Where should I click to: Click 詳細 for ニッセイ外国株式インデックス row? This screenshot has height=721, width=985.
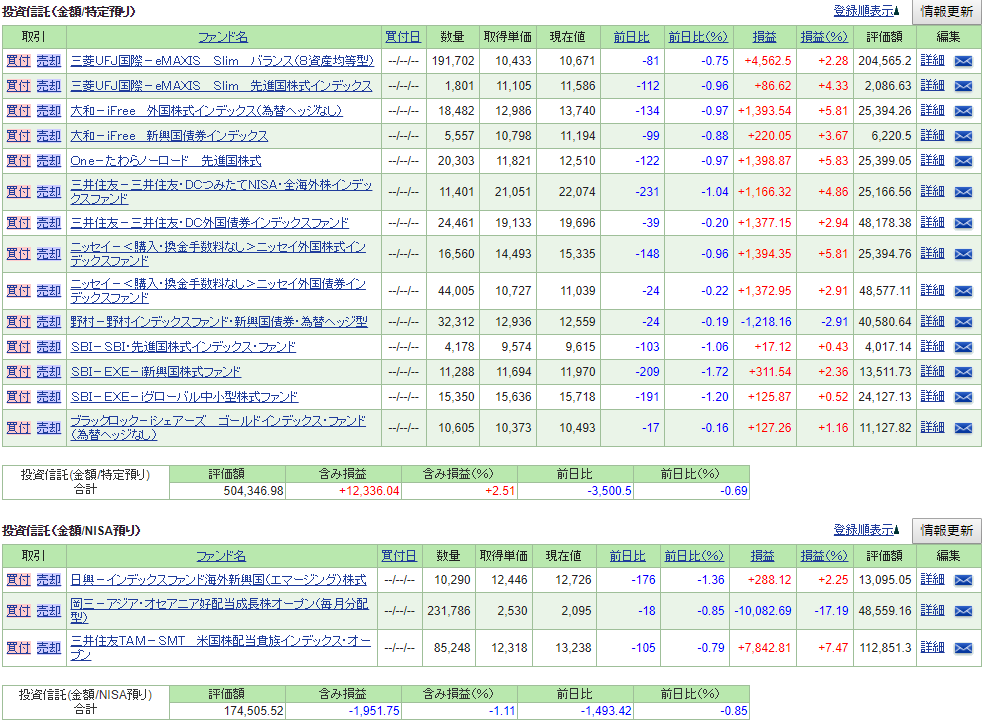pyautogui.click(x=932, y=253)
